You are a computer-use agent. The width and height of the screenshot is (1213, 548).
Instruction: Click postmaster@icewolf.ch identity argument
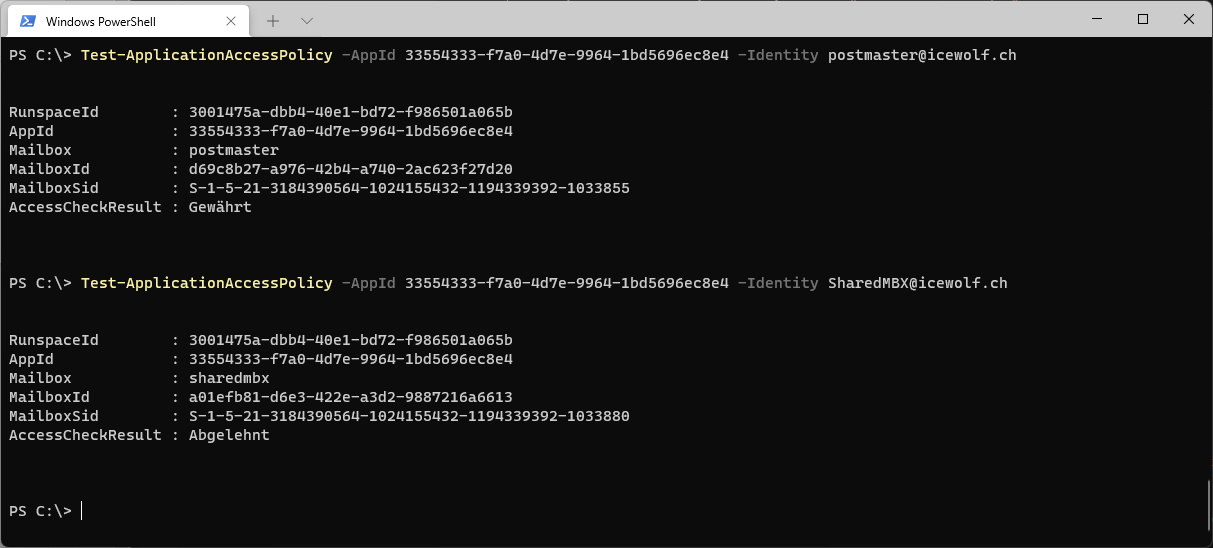(x=922, y=55)
